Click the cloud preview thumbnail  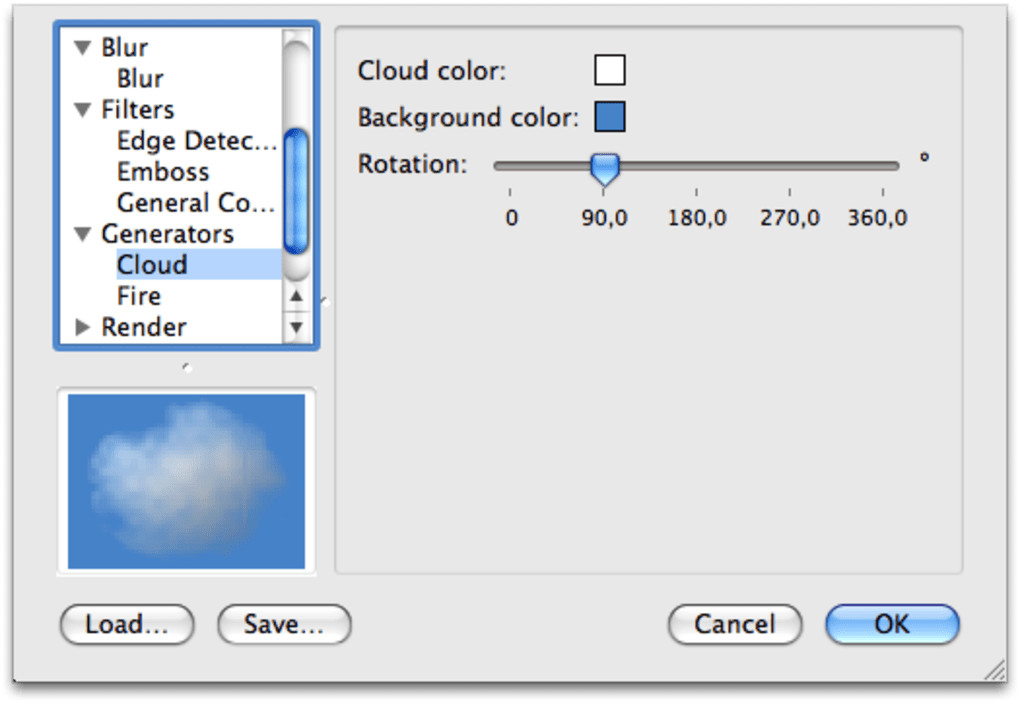point(186,481)
